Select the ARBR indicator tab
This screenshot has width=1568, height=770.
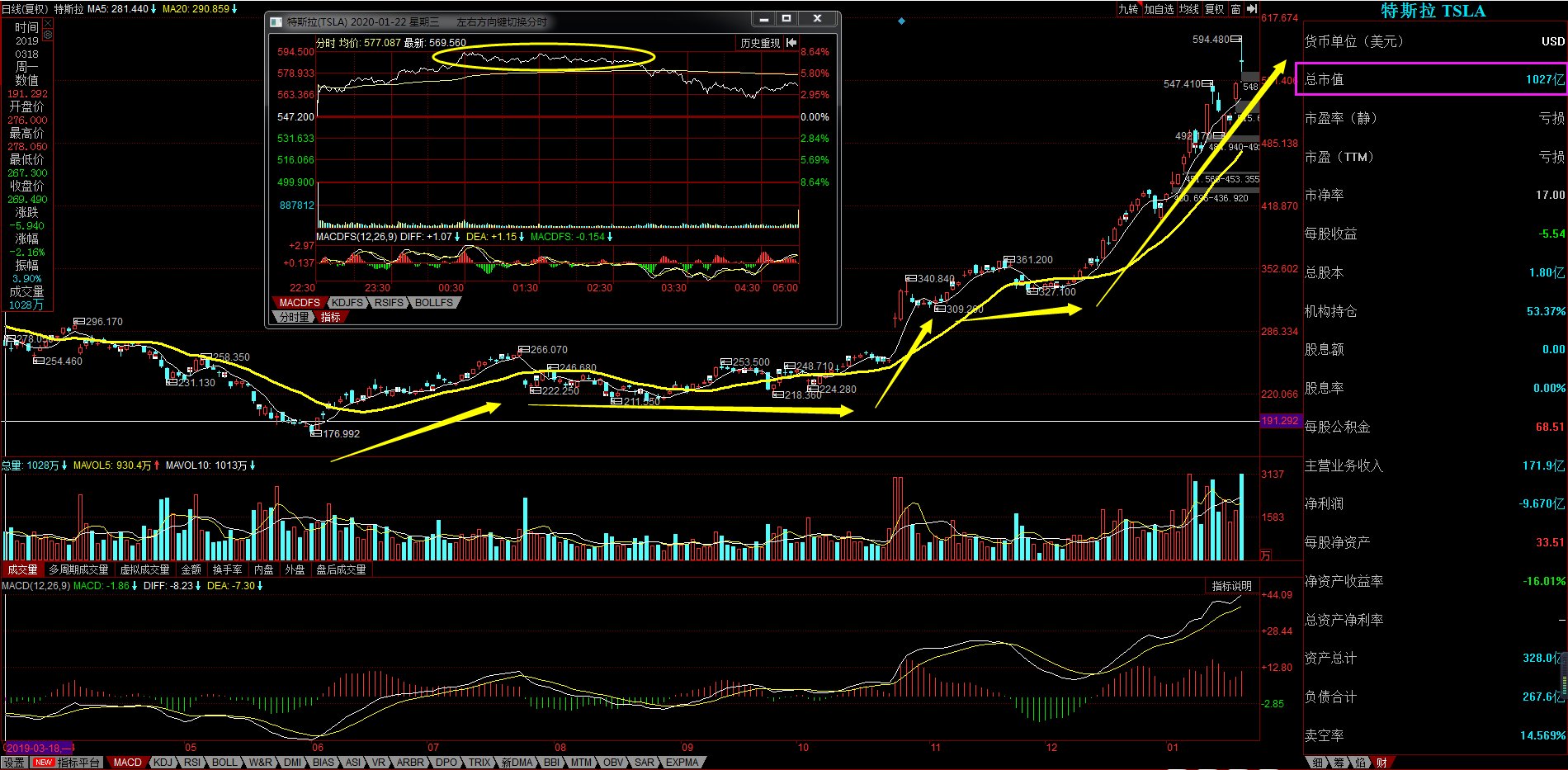(410, 763)
